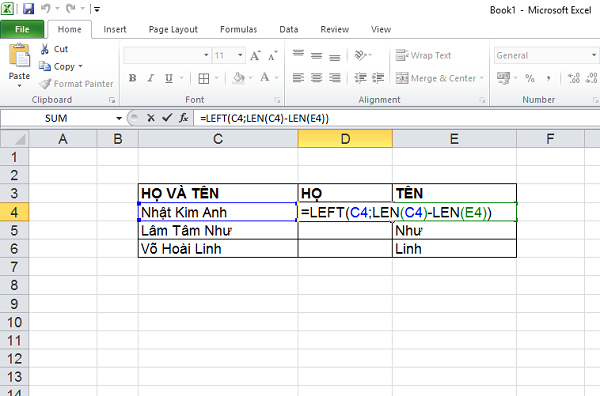Click Increase Font Size icon
The height and width of the screenshot is (396, 600).
click(x=255, y=56)
